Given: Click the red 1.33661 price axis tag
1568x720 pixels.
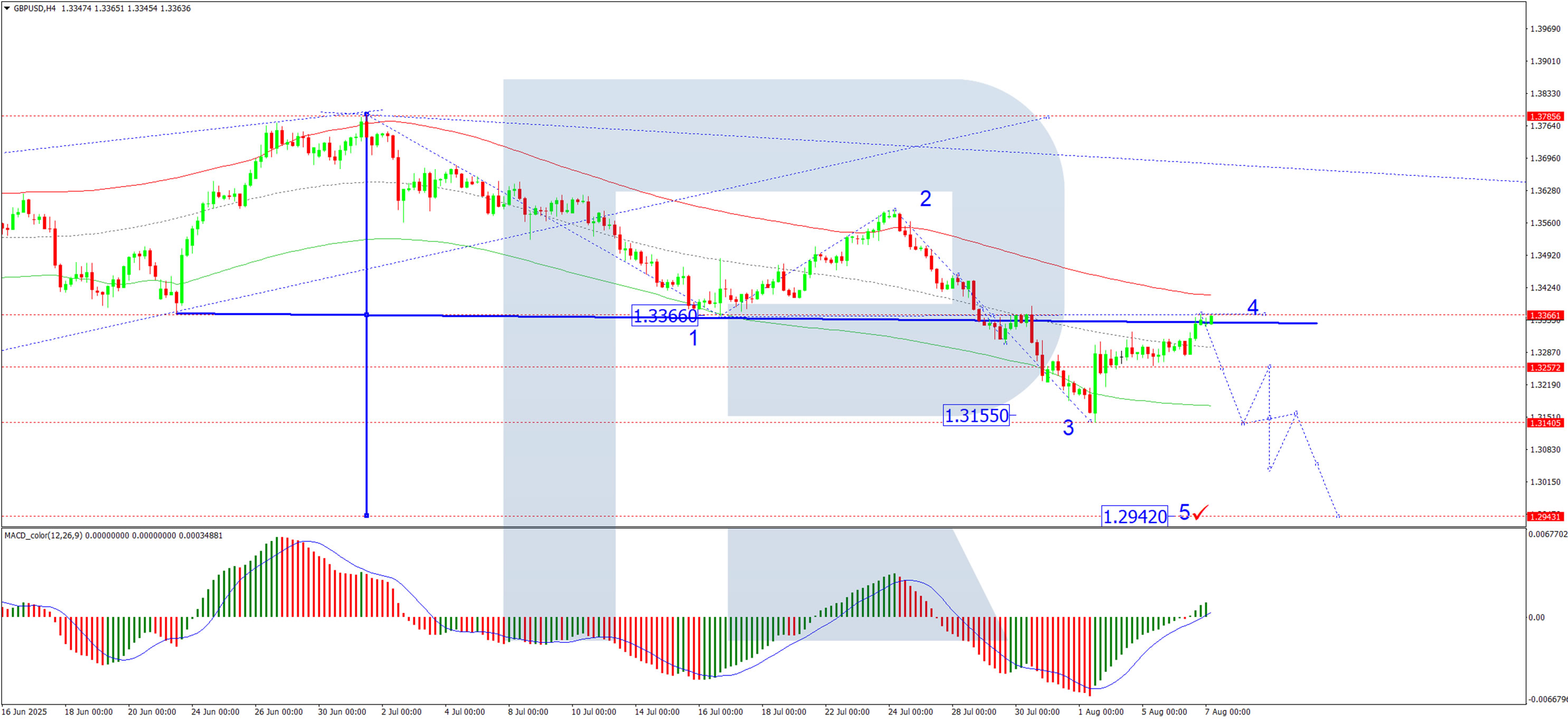Looking at the screenshot, I should 1544,315.
